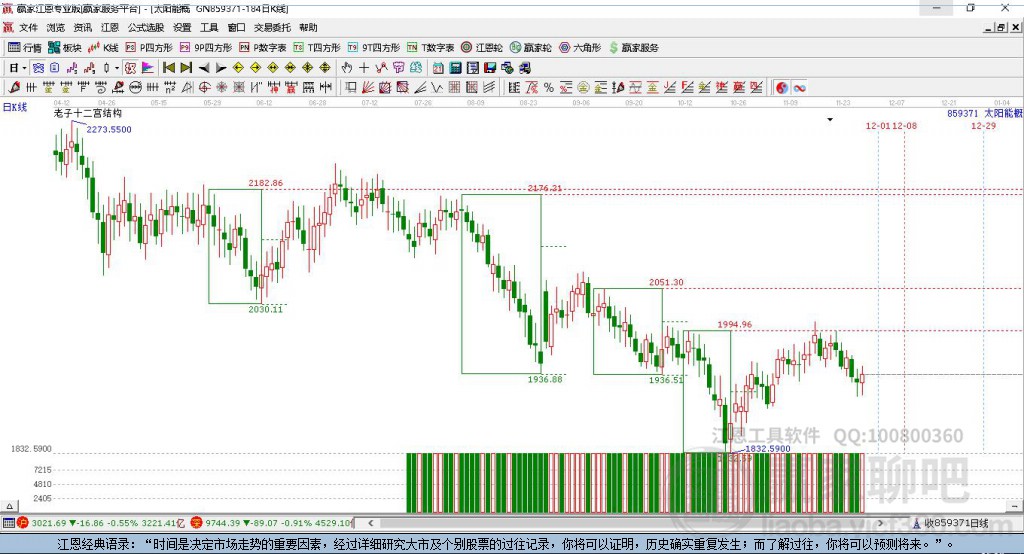Open the 公式选股 menu

146,27
